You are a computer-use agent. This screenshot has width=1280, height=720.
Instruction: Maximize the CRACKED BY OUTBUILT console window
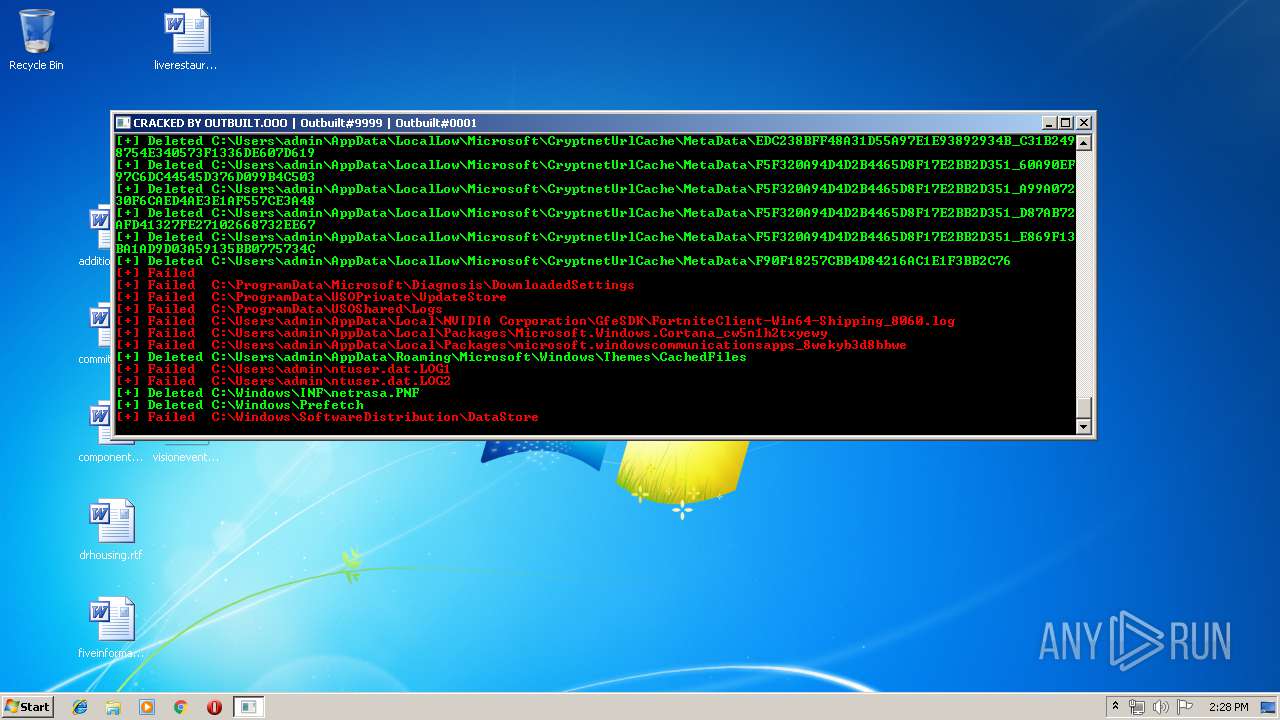tap(1066, 122)
